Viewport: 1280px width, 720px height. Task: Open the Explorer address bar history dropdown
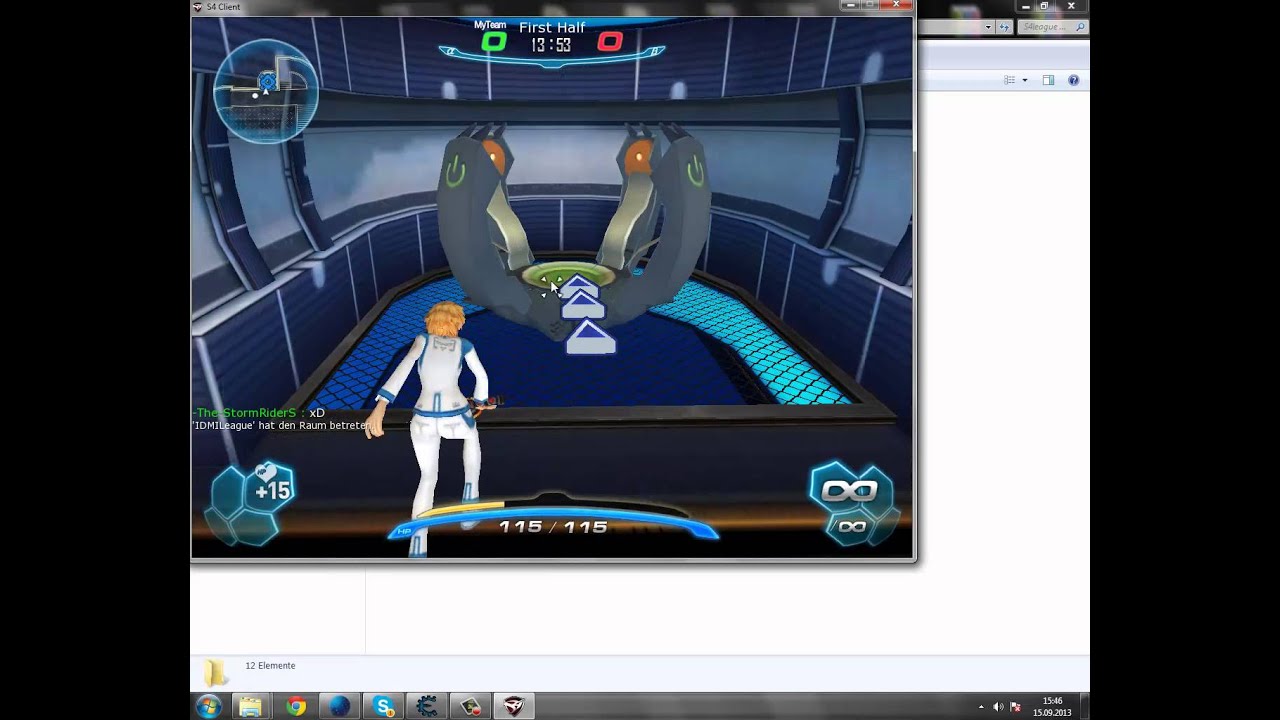(x=989, y=27)
